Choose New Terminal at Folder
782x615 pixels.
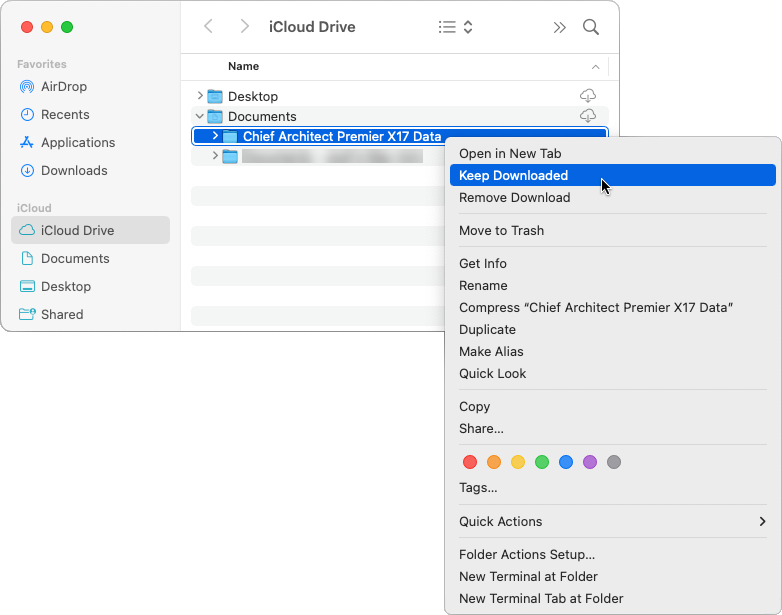(612, 576)
